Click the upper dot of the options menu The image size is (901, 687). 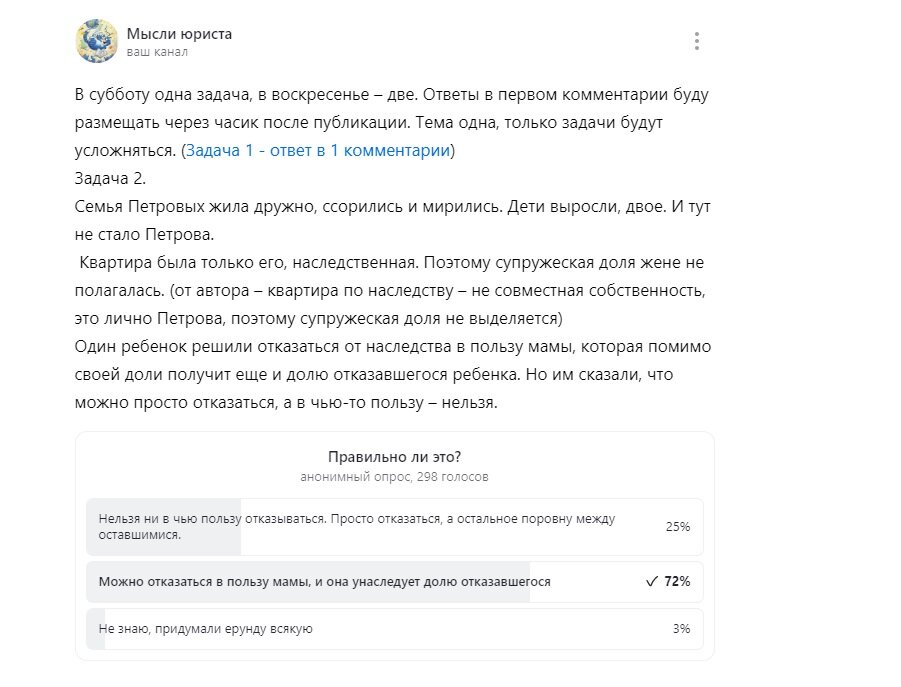[x=697, y=34]
